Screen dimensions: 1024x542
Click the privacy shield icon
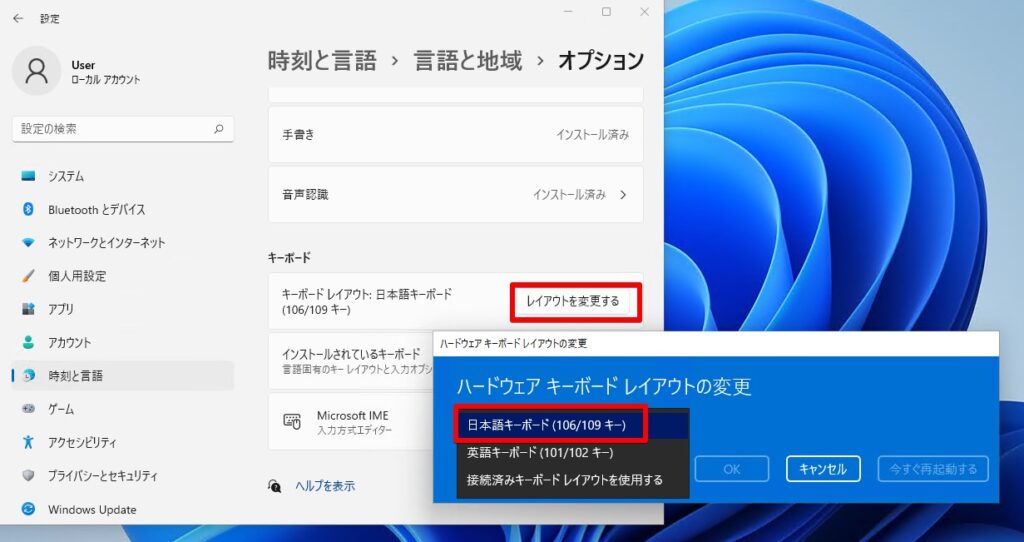(28, 475)
